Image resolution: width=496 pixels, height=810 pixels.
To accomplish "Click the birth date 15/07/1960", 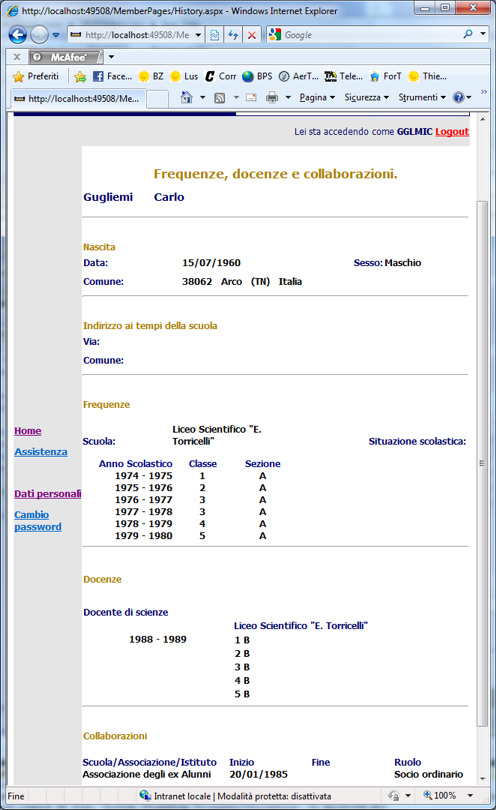I will [211, 263].
